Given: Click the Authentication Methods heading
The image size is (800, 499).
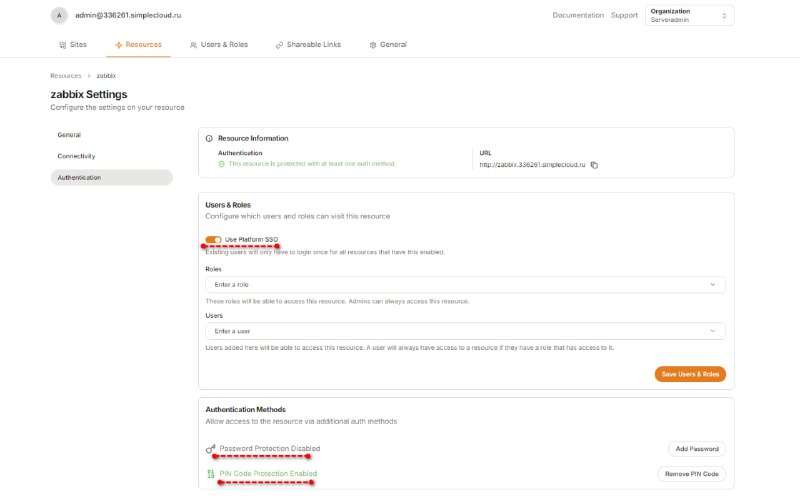Looking at the screenshot, I should tap(245, 409).
